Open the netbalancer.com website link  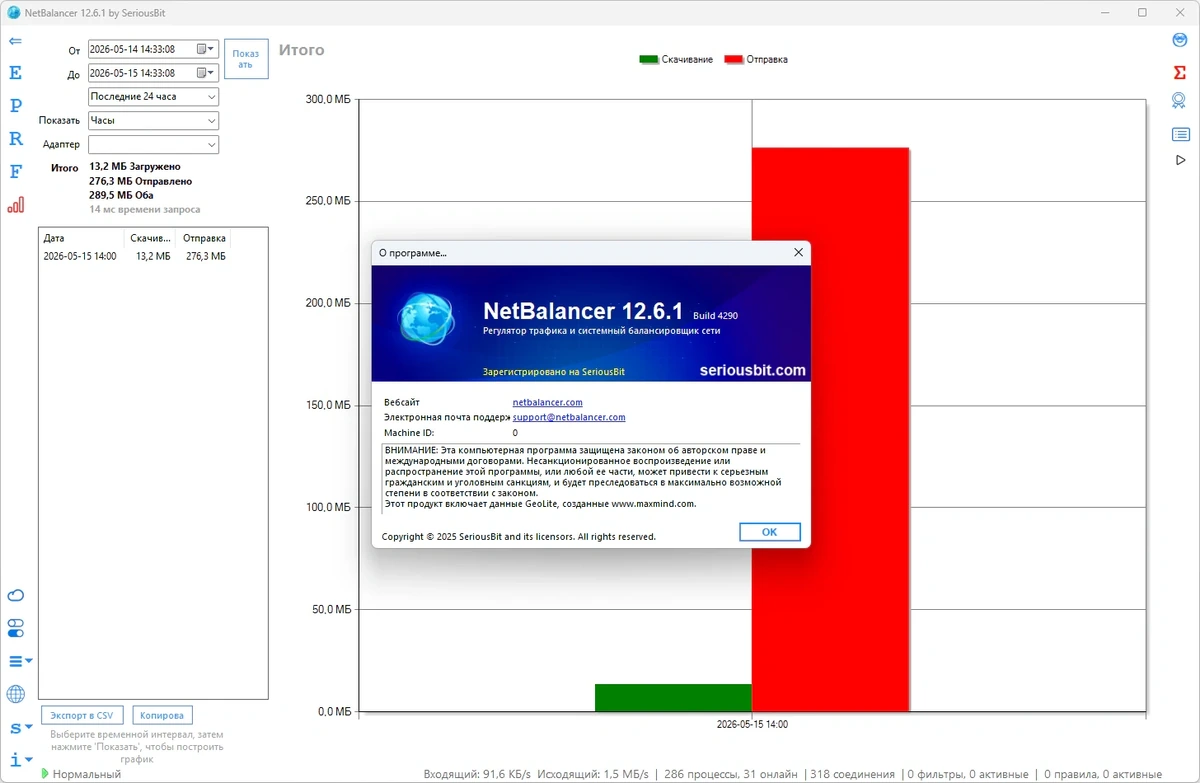[547, 402]
